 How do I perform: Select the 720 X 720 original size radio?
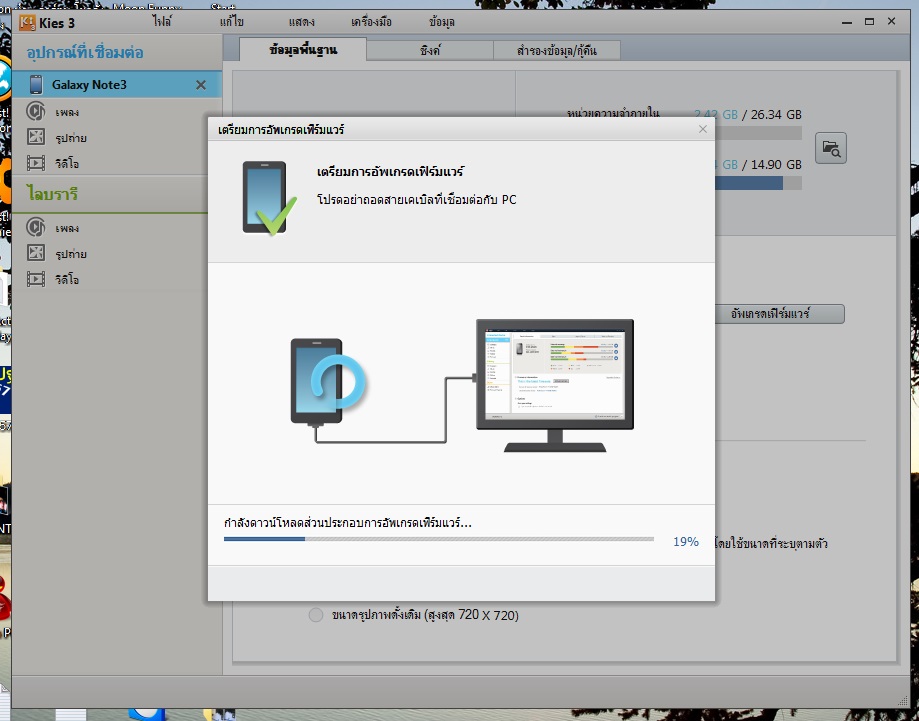click(x=316, y=615)
